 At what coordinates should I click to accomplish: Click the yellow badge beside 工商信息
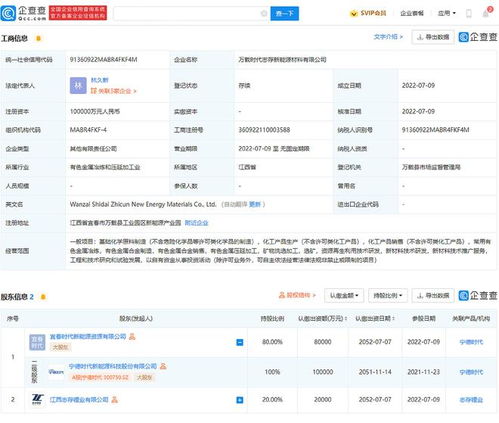pyautogui.click(x=38, y=38)
